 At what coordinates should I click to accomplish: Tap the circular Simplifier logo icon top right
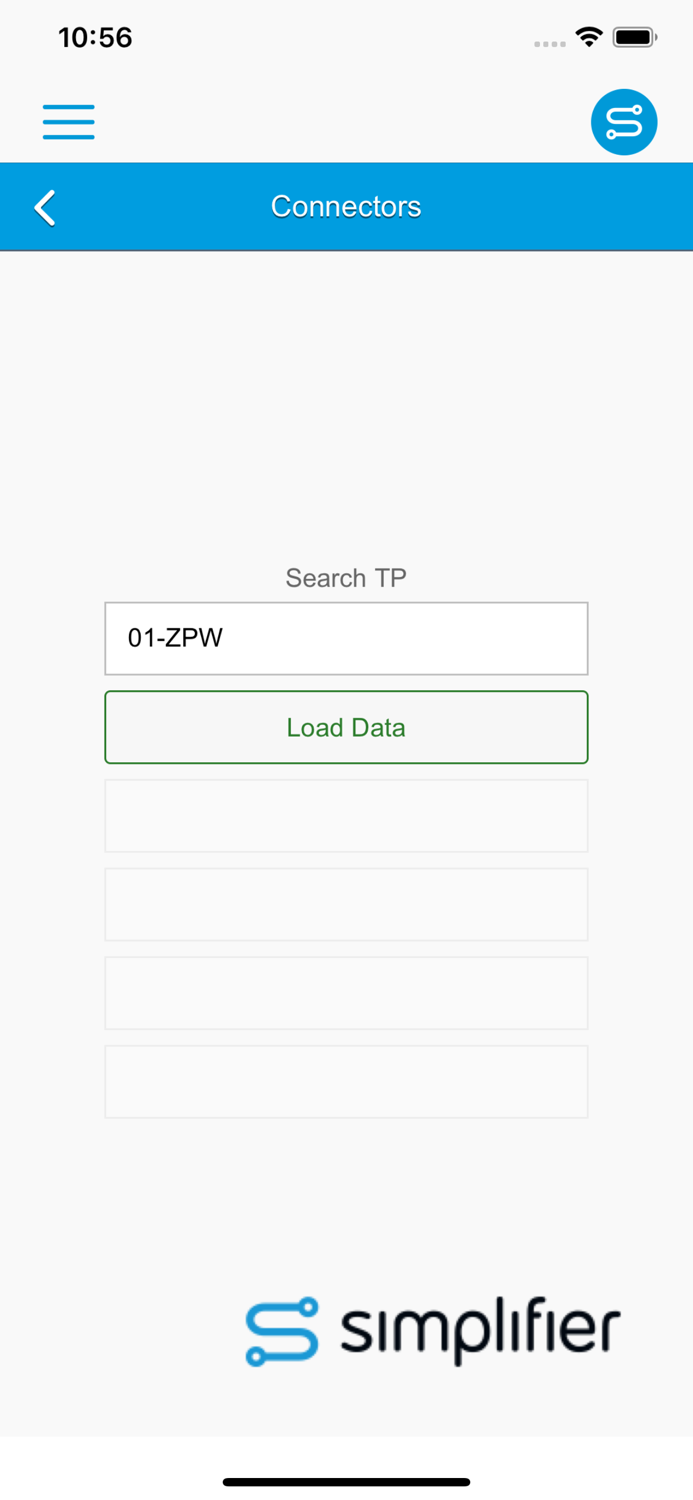coord(623,121)
